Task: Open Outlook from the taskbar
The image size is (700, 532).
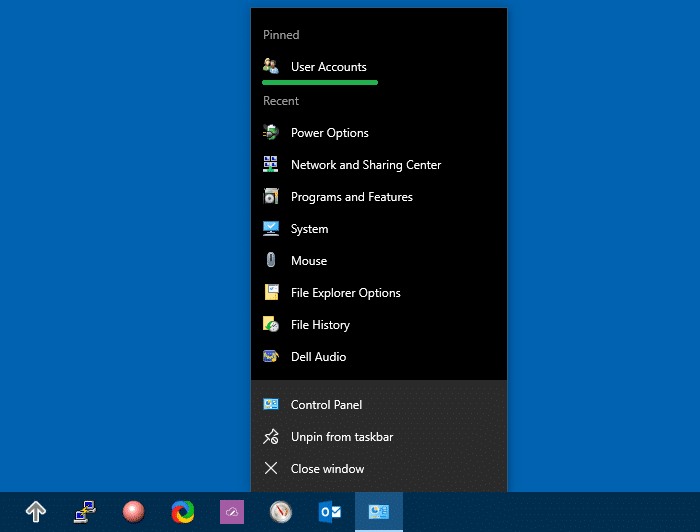Action: (x=330, y=511)
